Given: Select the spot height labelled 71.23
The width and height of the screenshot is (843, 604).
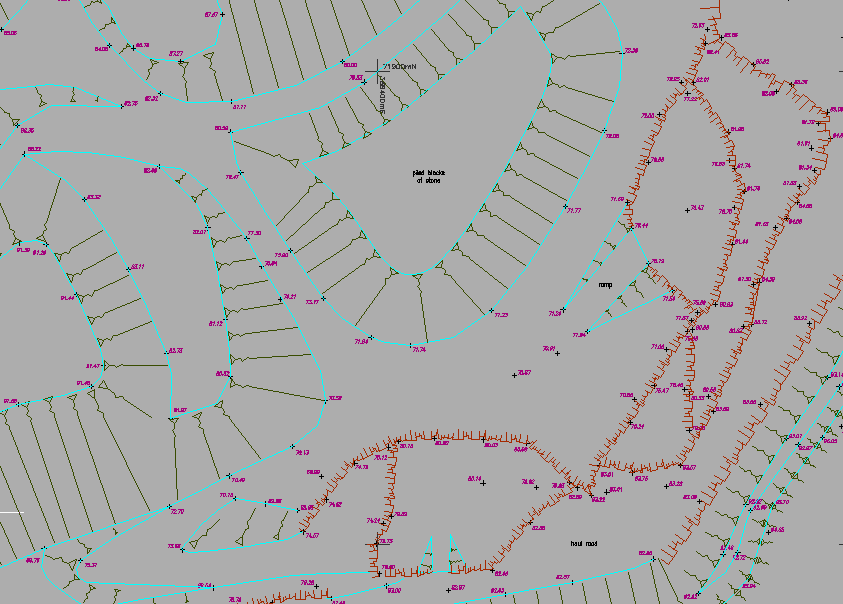Looking at the screenshot, I should (x=501, y=315).
